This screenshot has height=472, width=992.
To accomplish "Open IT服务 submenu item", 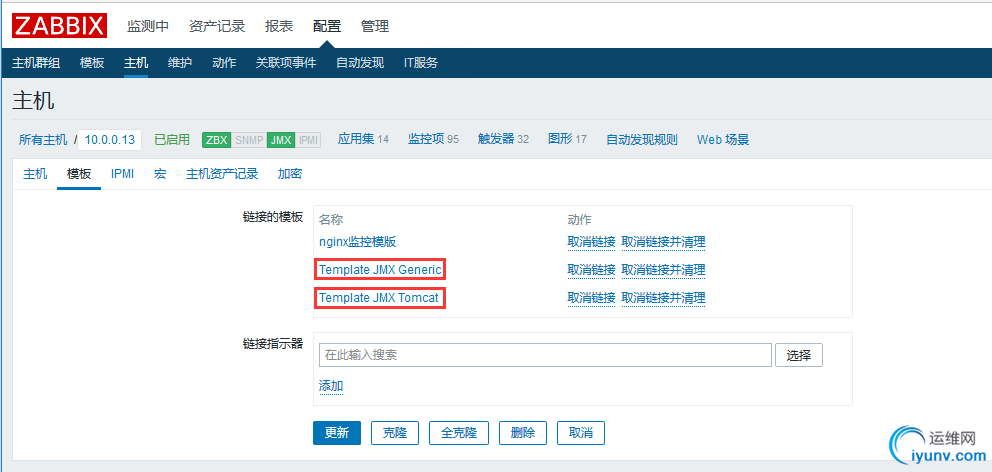I will point(421,63).
